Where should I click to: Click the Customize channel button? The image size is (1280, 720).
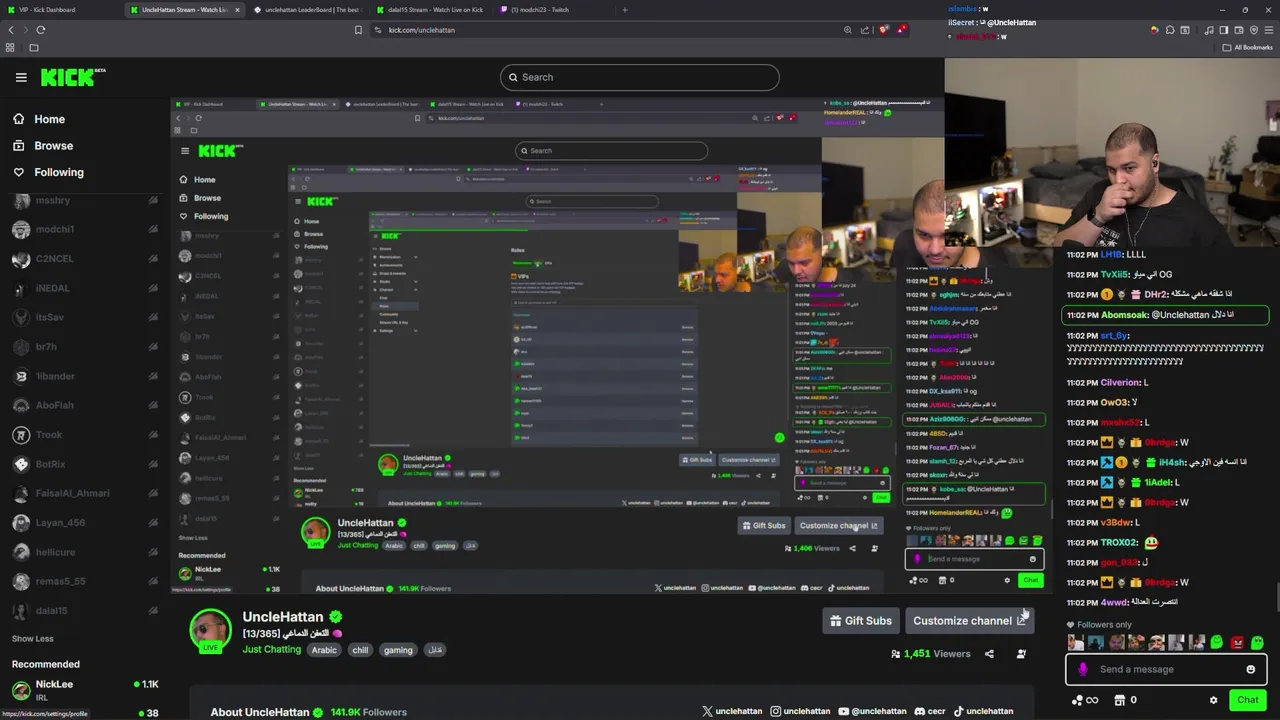969,621
